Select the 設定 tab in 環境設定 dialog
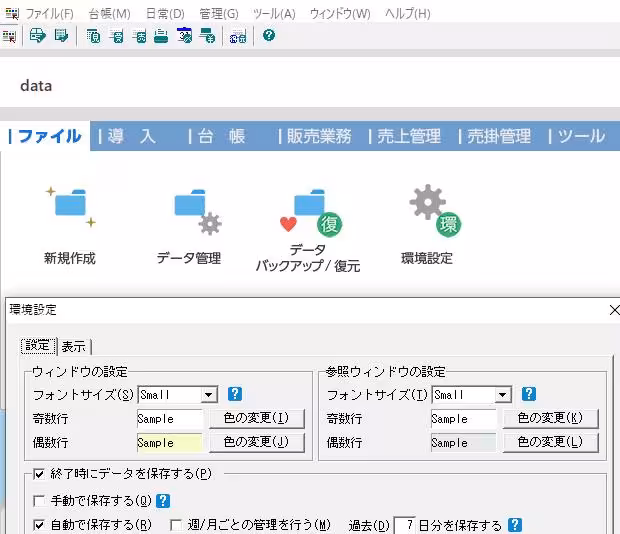The image size is (620, 534). [x=38, y=346]
